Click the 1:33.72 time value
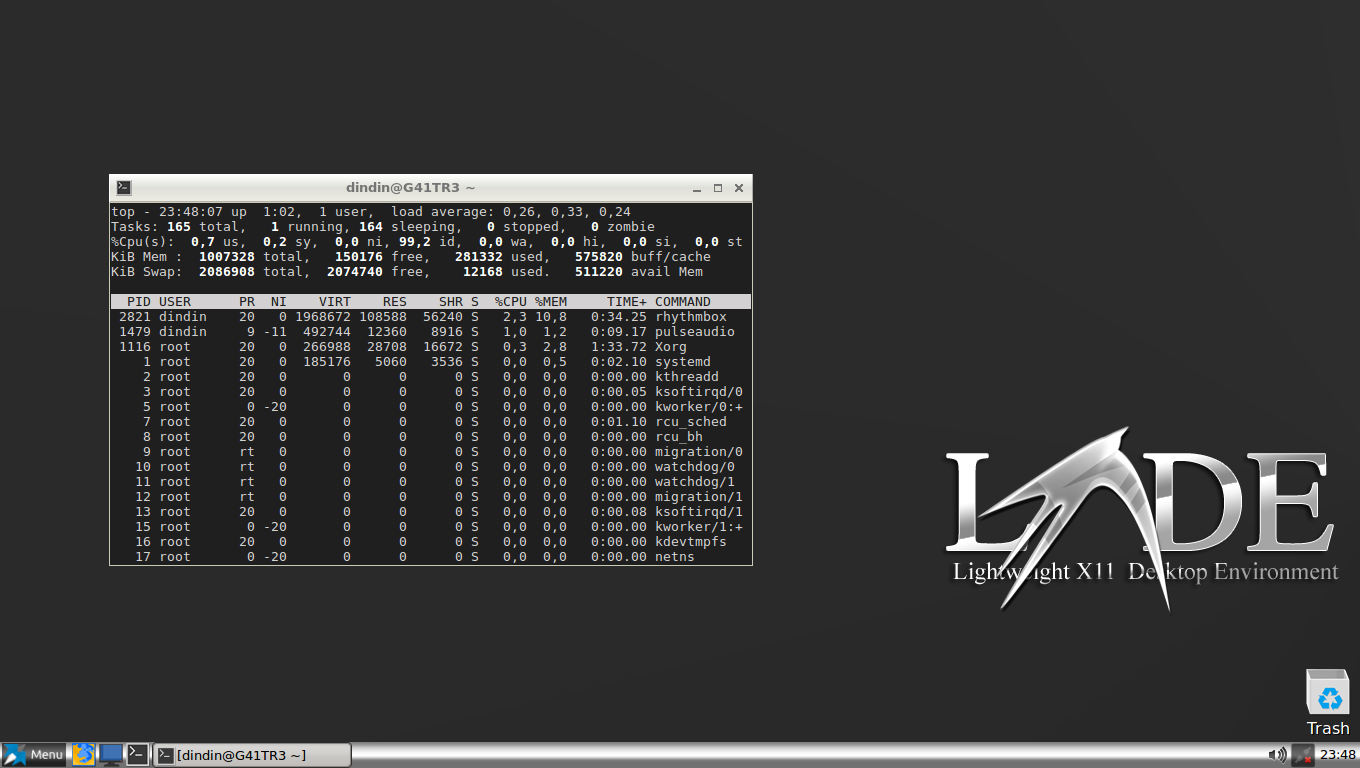Screen dimensions: 1360x768 pos(619,347)
